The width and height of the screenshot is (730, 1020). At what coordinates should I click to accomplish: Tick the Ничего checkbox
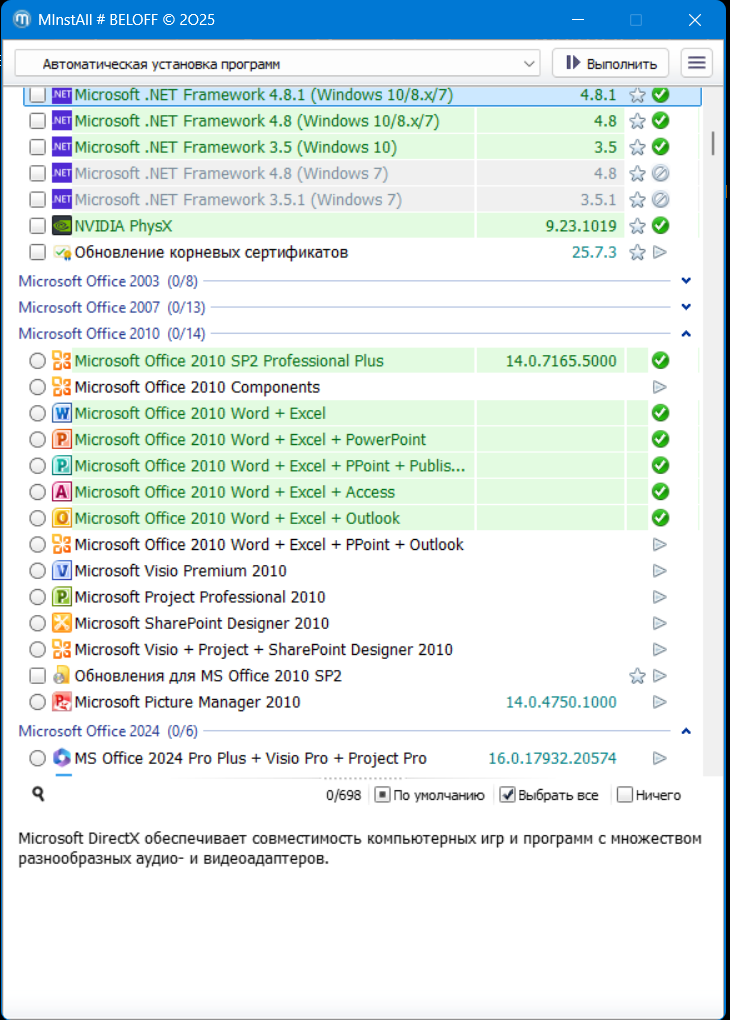point(625,795)
